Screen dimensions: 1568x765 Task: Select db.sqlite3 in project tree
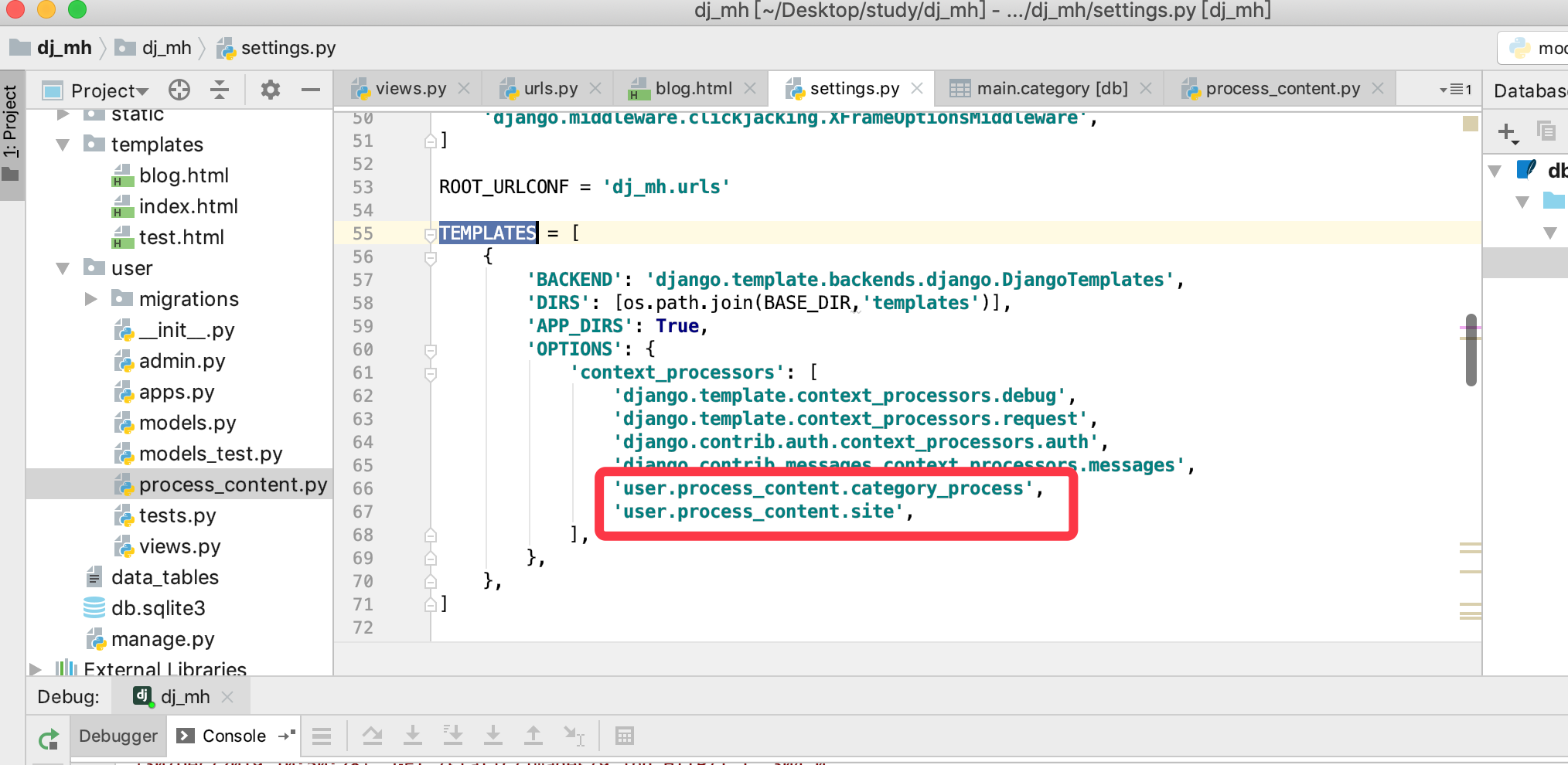point(159,608)
